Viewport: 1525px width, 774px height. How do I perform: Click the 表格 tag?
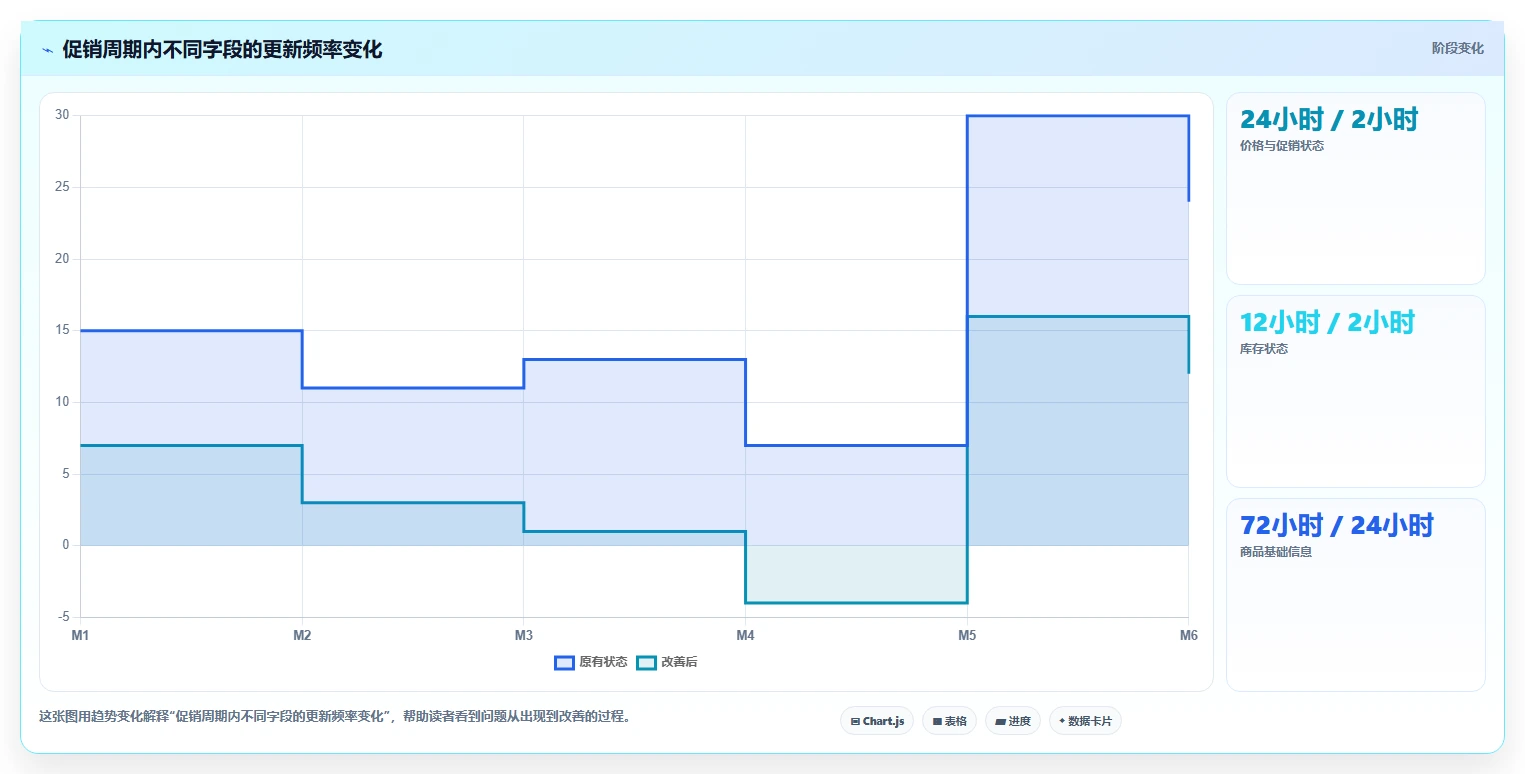tap(949, 721)
